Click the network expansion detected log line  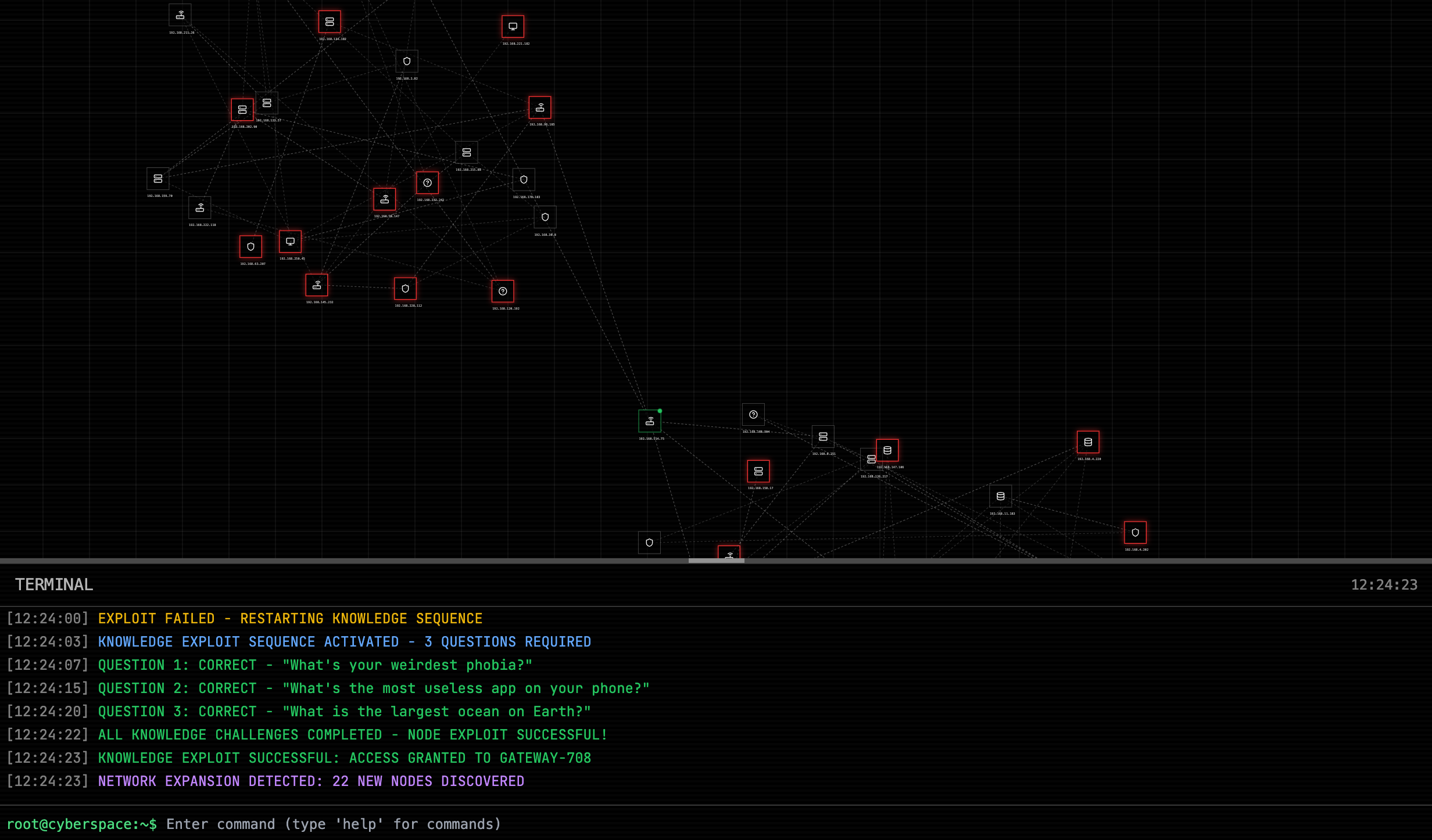tap(311, 781)
